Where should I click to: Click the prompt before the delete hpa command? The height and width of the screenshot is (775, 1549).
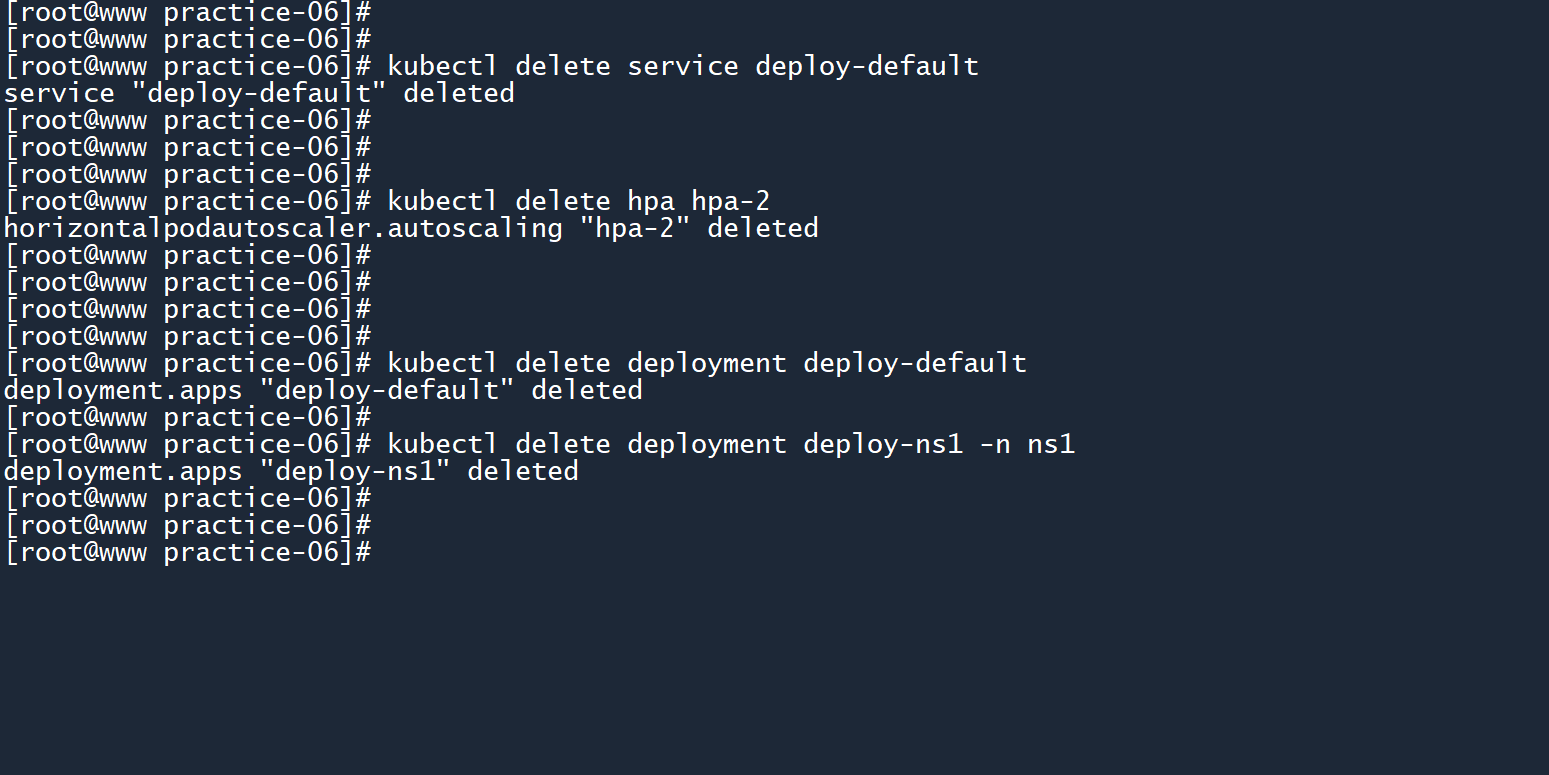[188, 202]
